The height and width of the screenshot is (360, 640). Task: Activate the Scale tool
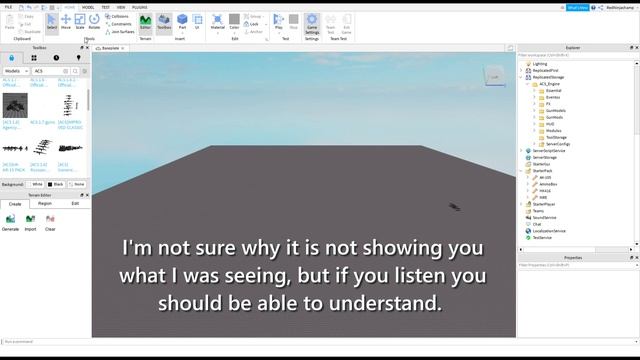pos(80,22)
